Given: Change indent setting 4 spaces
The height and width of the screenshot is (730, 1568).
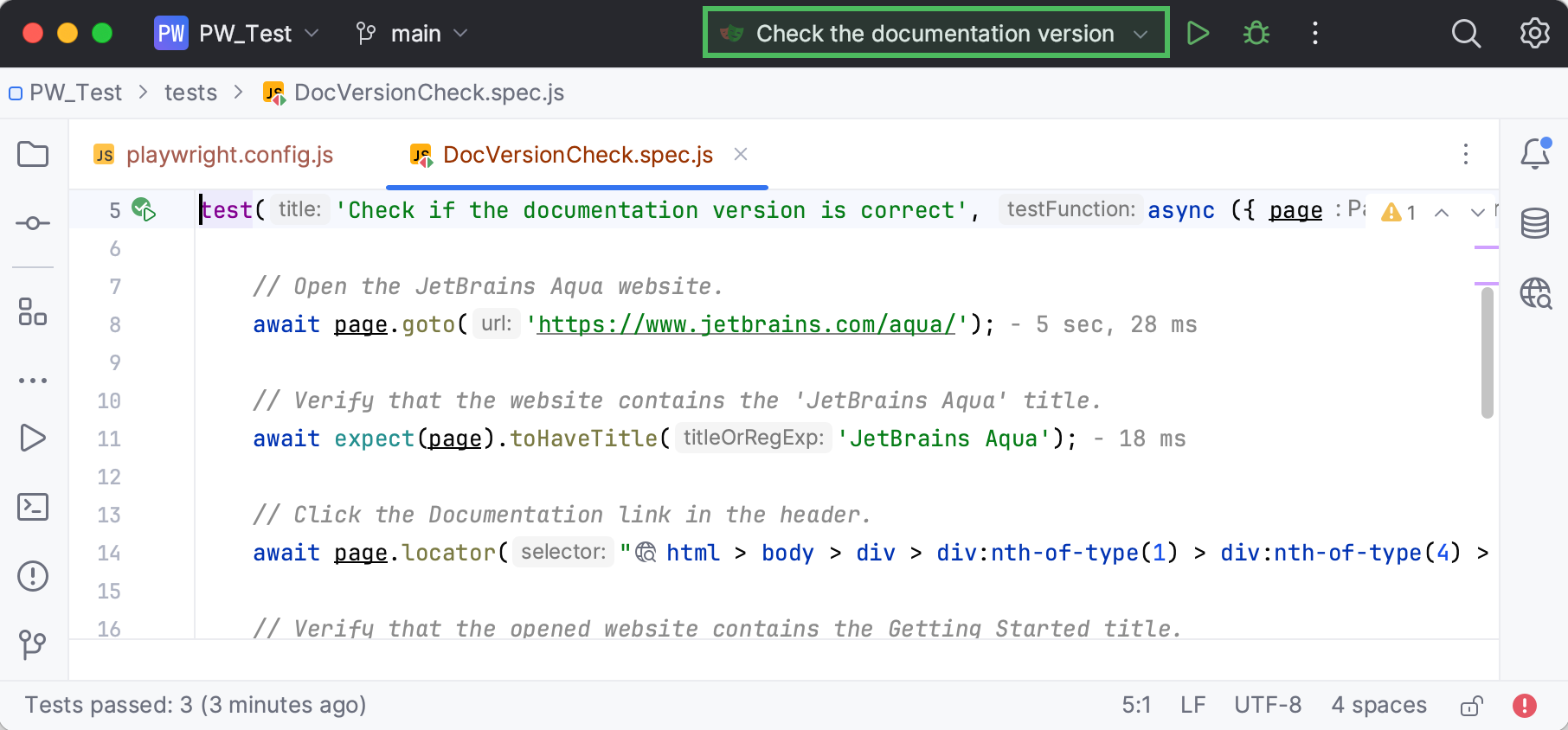Looking at the screenshot, I should (x=1378, y=705).
